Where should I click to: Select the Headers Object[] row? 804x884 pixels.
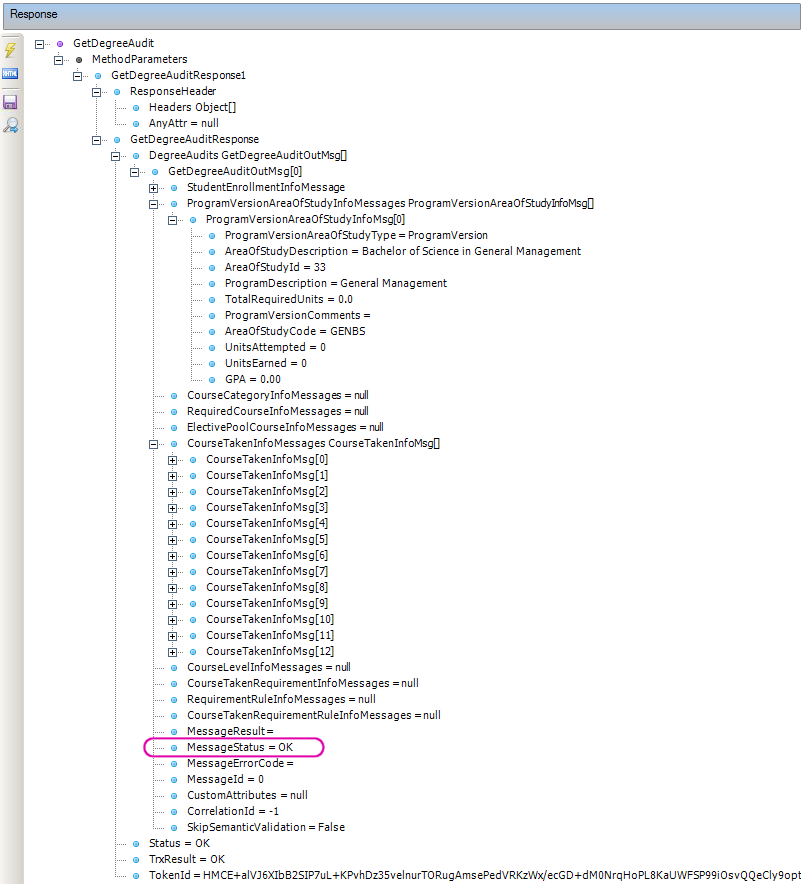click(192, 107)
